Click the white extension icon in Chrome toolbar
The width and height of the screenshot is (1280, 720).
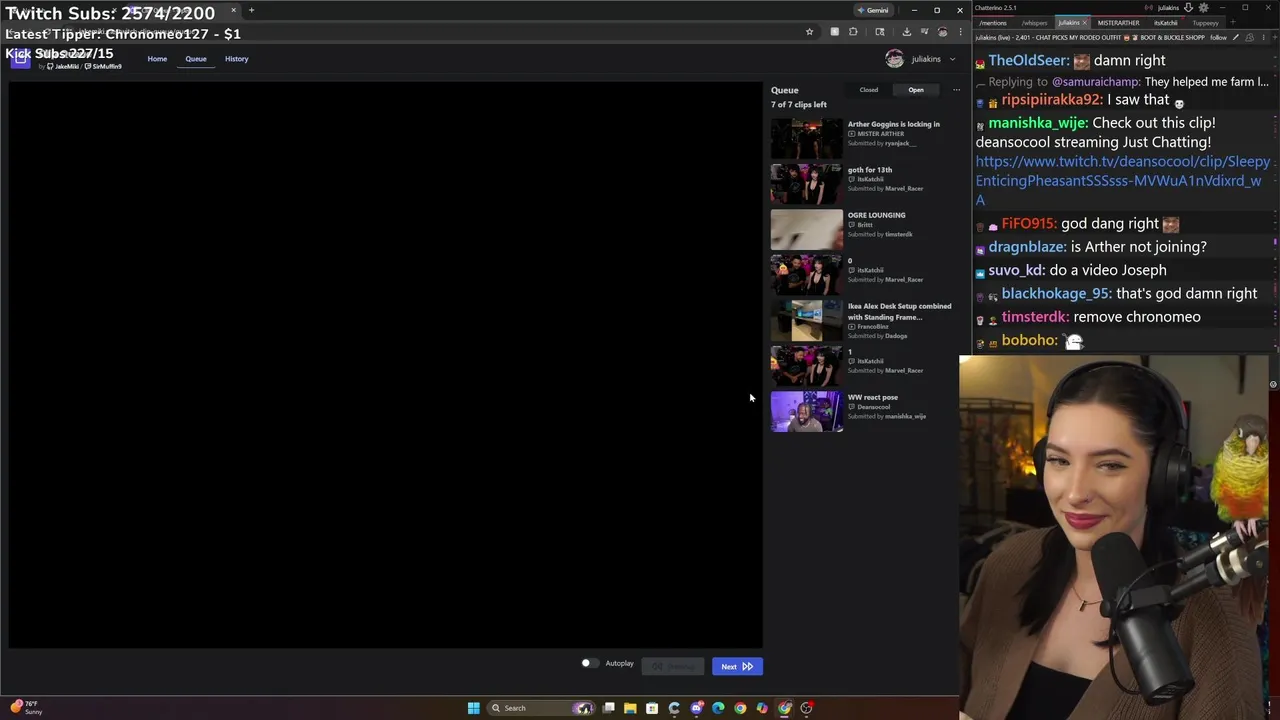(834, 32)
